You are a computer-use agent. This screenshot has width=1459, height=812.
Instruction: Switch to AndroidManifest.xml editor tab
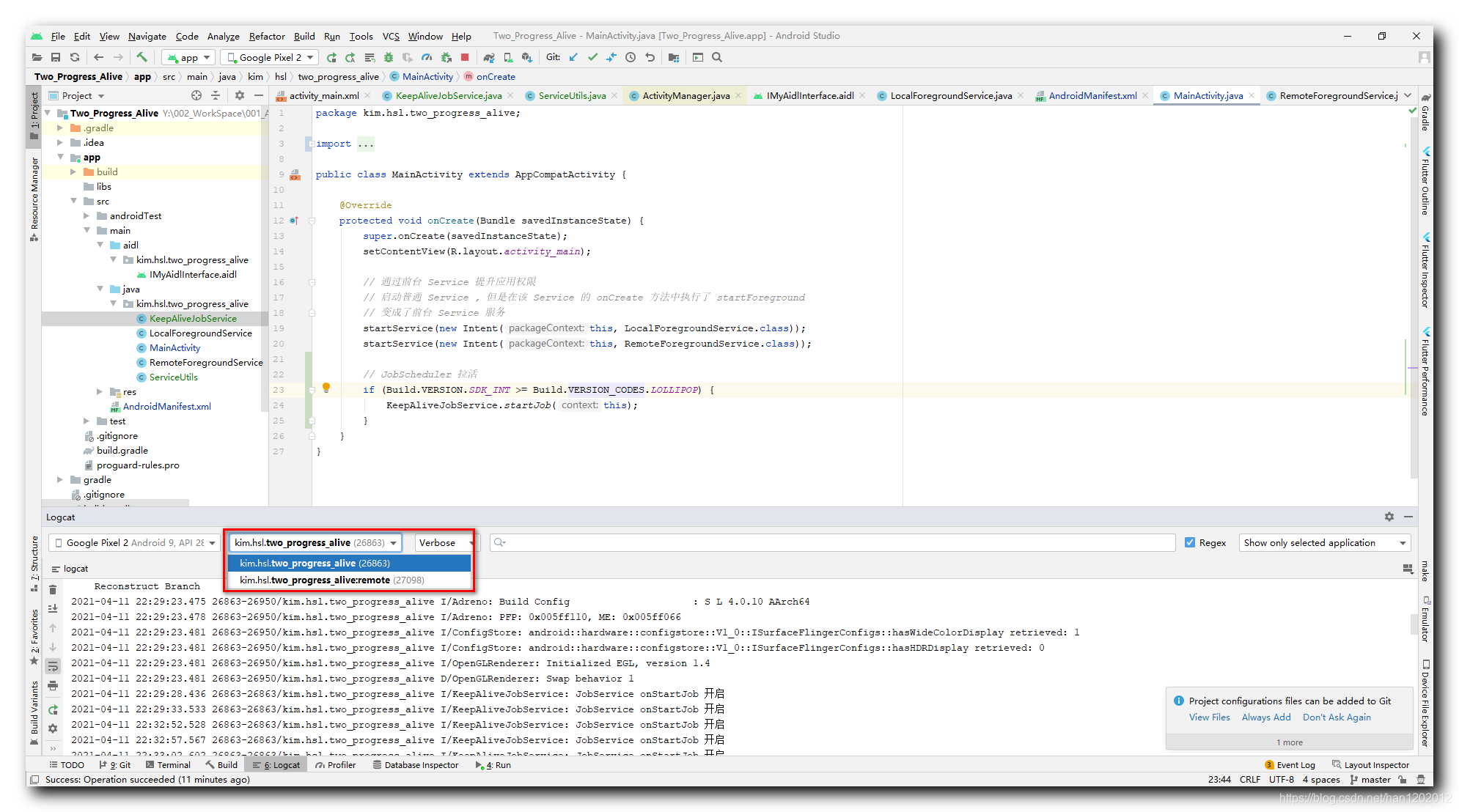(1092, 95)
